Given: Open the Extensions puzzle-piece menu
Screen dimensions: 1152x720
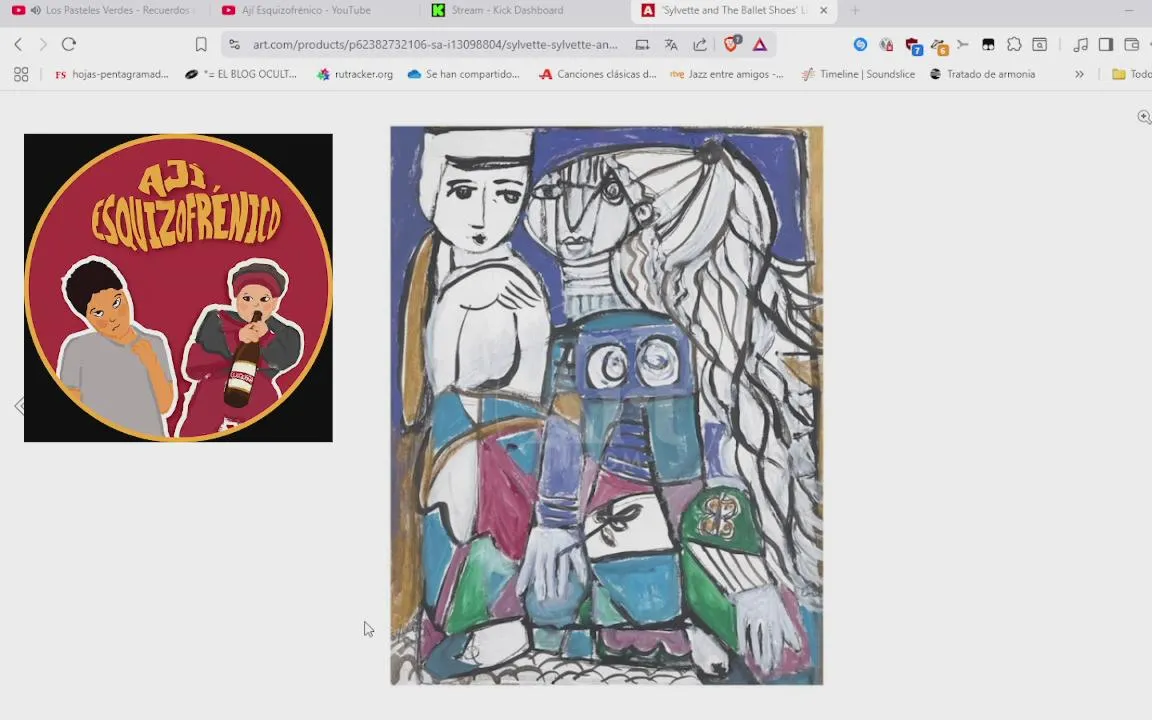Looking at the screenshot, I should click(1014, 45).
